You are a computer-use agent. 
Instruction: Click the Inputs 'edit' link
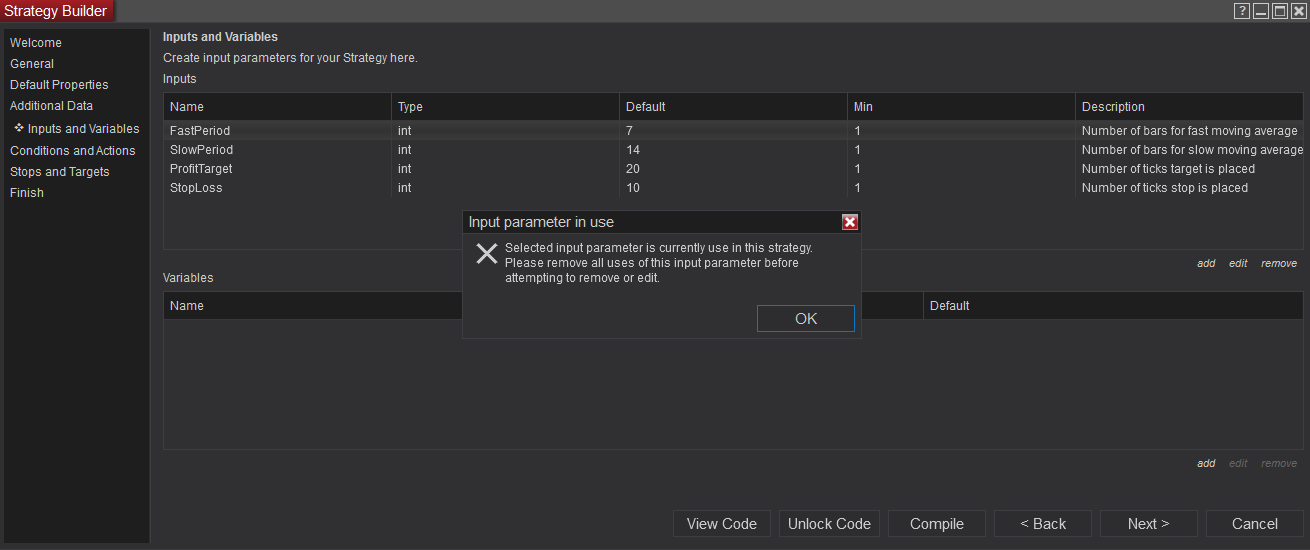[x=1238, y=264]
